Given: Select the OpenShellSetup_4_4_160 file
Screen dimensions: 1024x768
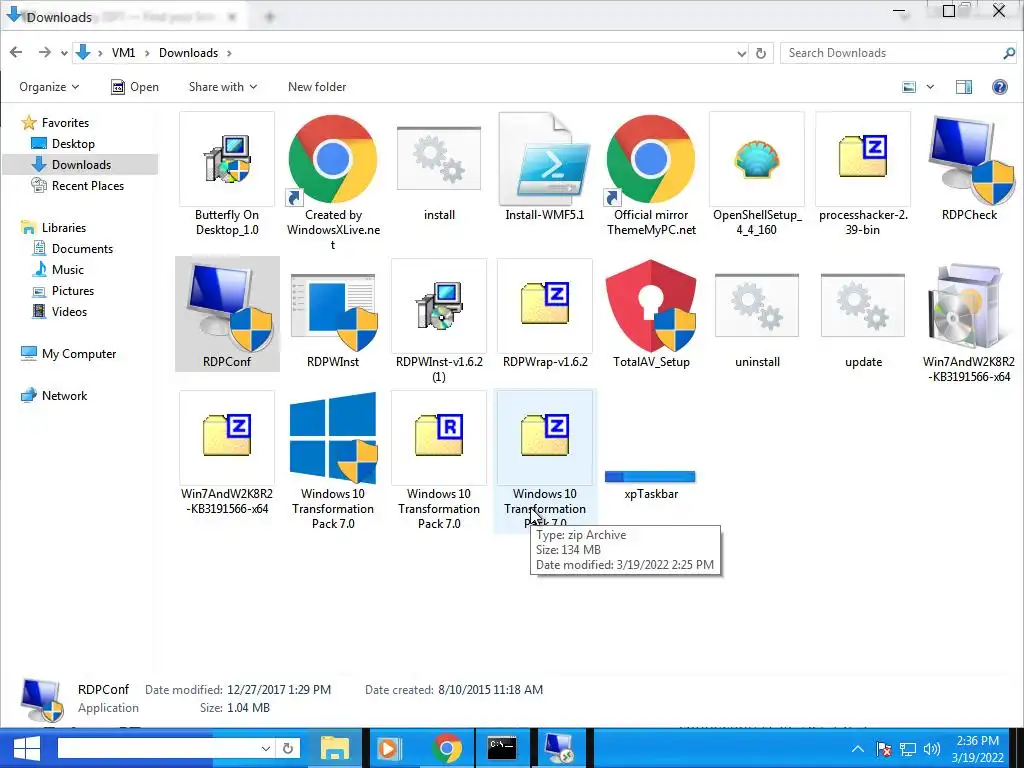Looking at the screenshot, I should point(757,159).
